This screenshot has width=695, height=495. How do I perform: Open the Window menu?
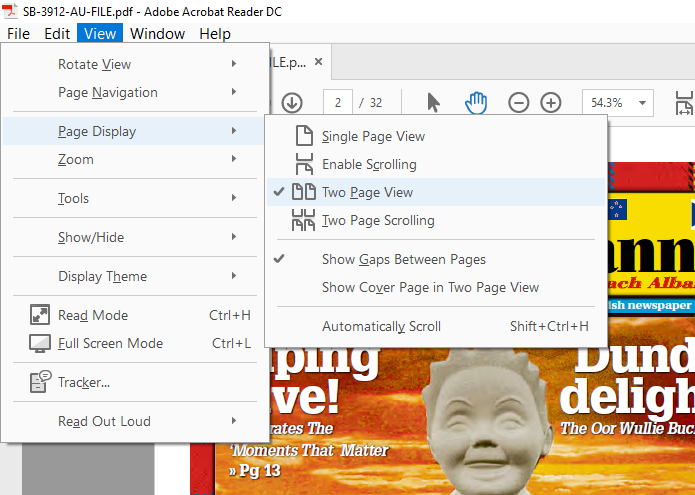[x=157, y=33]
